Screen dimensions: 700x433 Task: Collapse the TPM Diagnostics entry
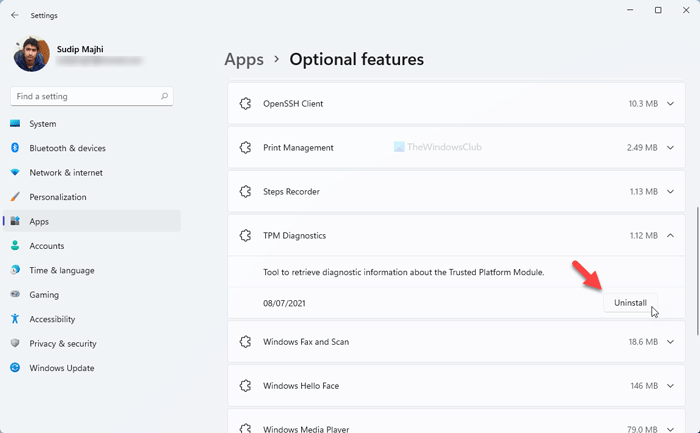pyautogui.click(x=670, y=235)
